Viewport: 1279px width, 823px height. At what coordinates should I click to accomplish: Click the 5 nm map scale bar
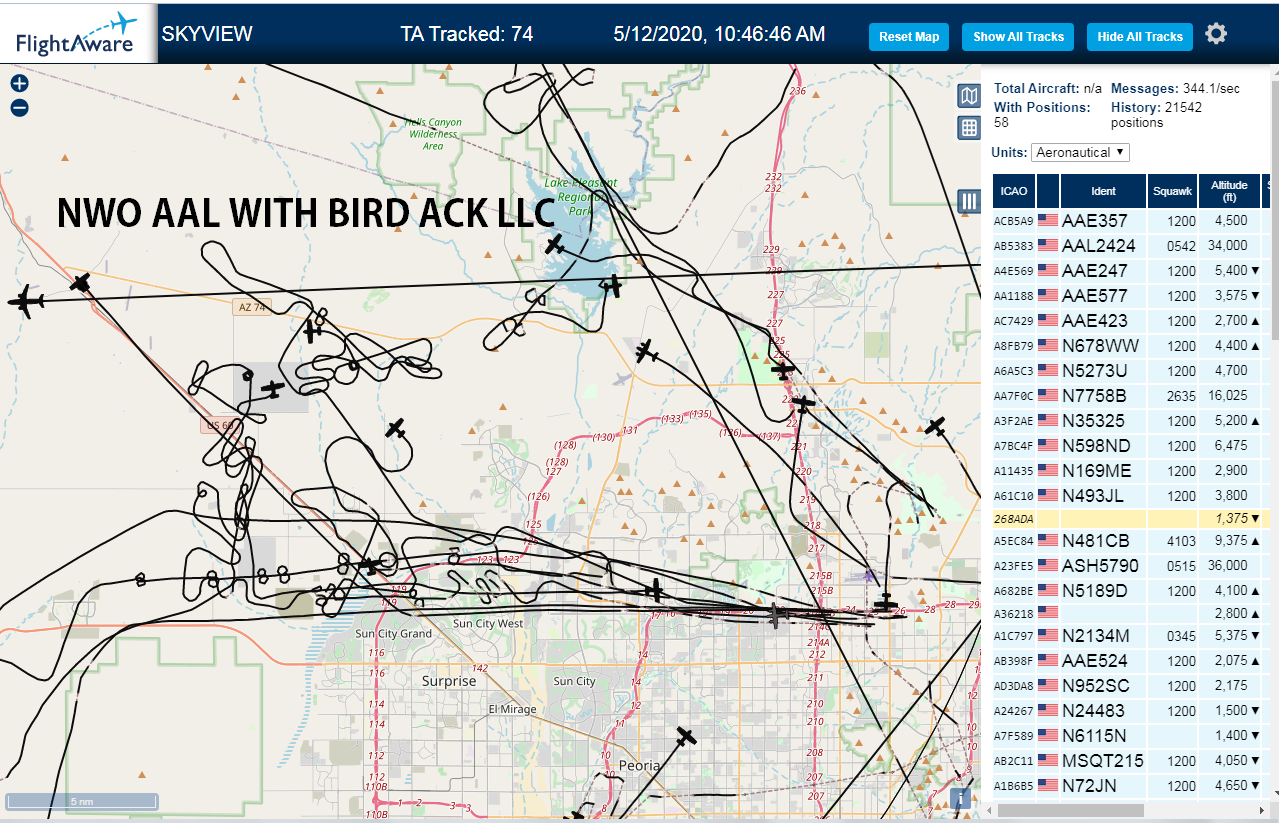pos(82,801)
